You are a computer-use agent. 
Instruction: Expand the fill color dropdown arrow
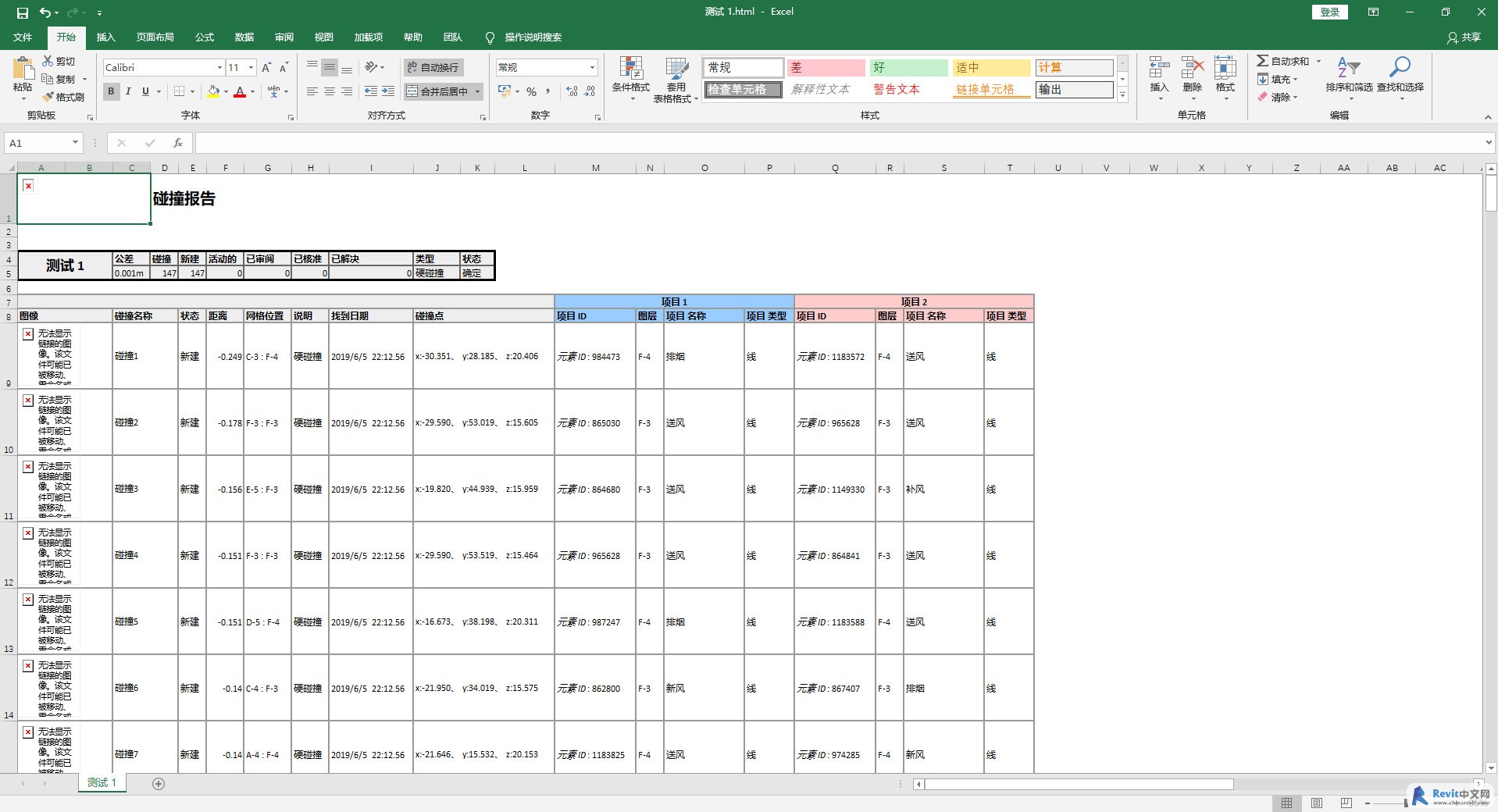pos(226,92)
